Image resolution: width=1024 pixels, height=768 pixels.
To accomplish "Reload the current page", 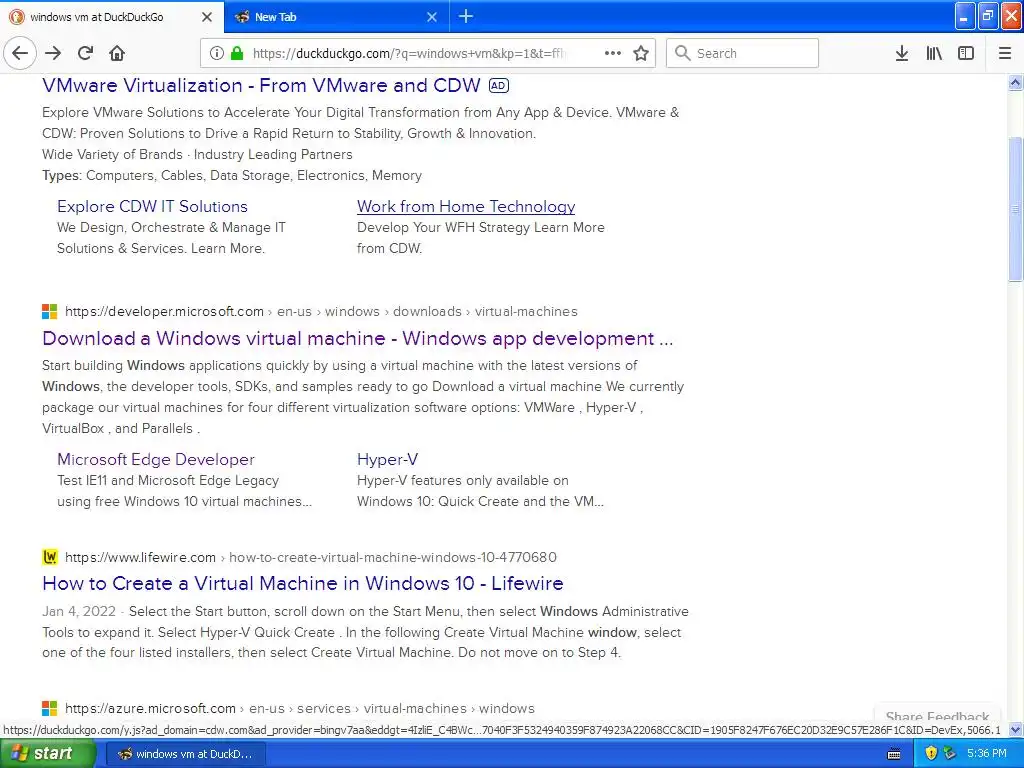I will pyautogui.click(x=86, y=53).
